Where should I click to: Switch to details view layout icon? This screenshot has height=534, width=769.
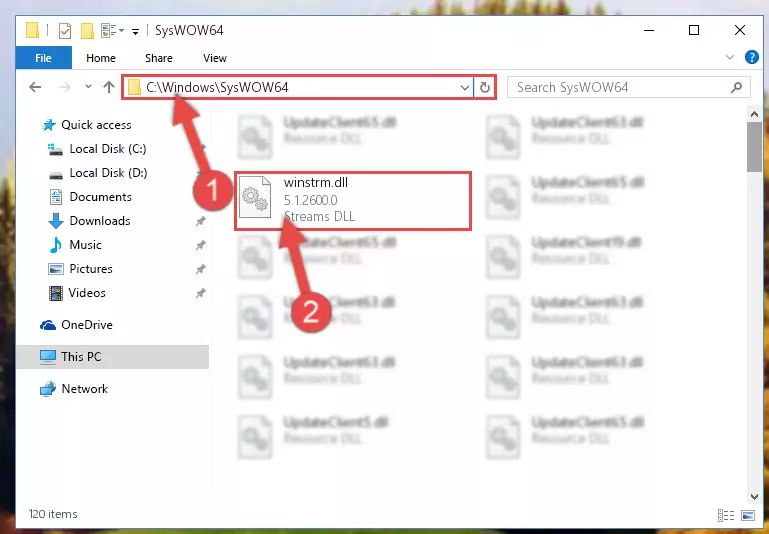pyautogui.click(x=726, y=515)
